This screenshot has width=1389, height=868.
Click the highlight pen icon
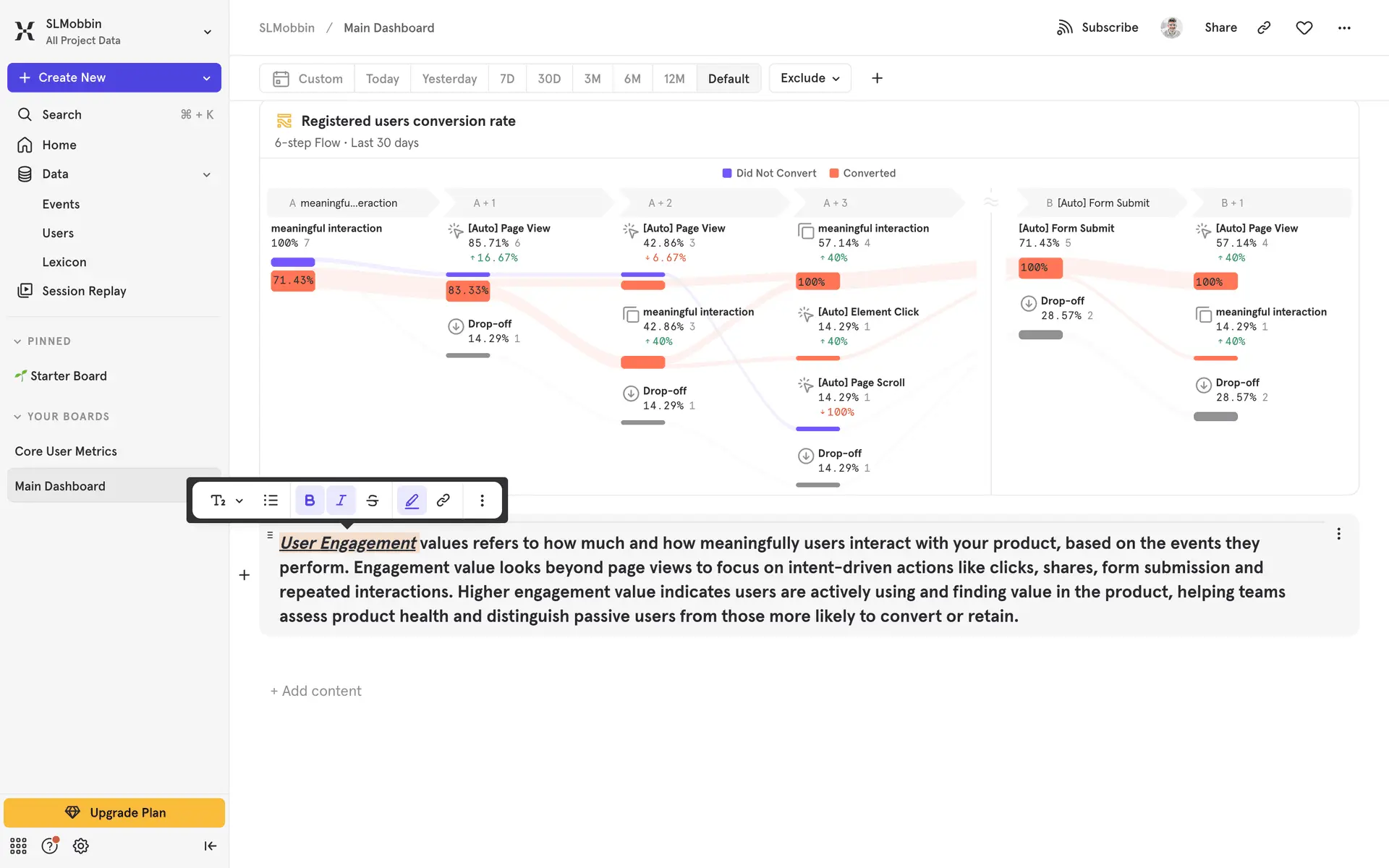tap(412, 501)
